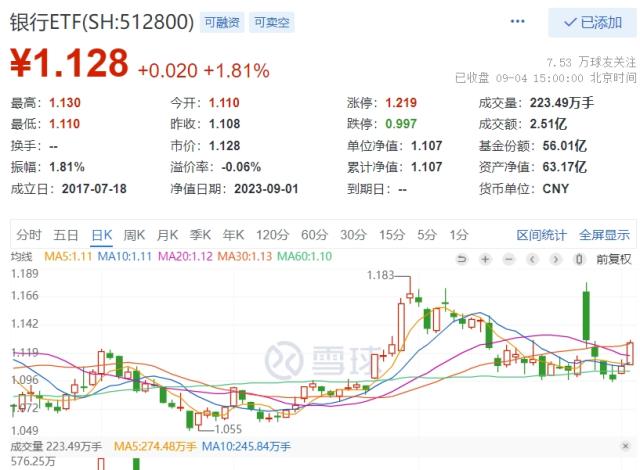The height and width of the screenshot is (470, 640).
Task: Open the three-dot more options menu
Action: coord(517,21)
